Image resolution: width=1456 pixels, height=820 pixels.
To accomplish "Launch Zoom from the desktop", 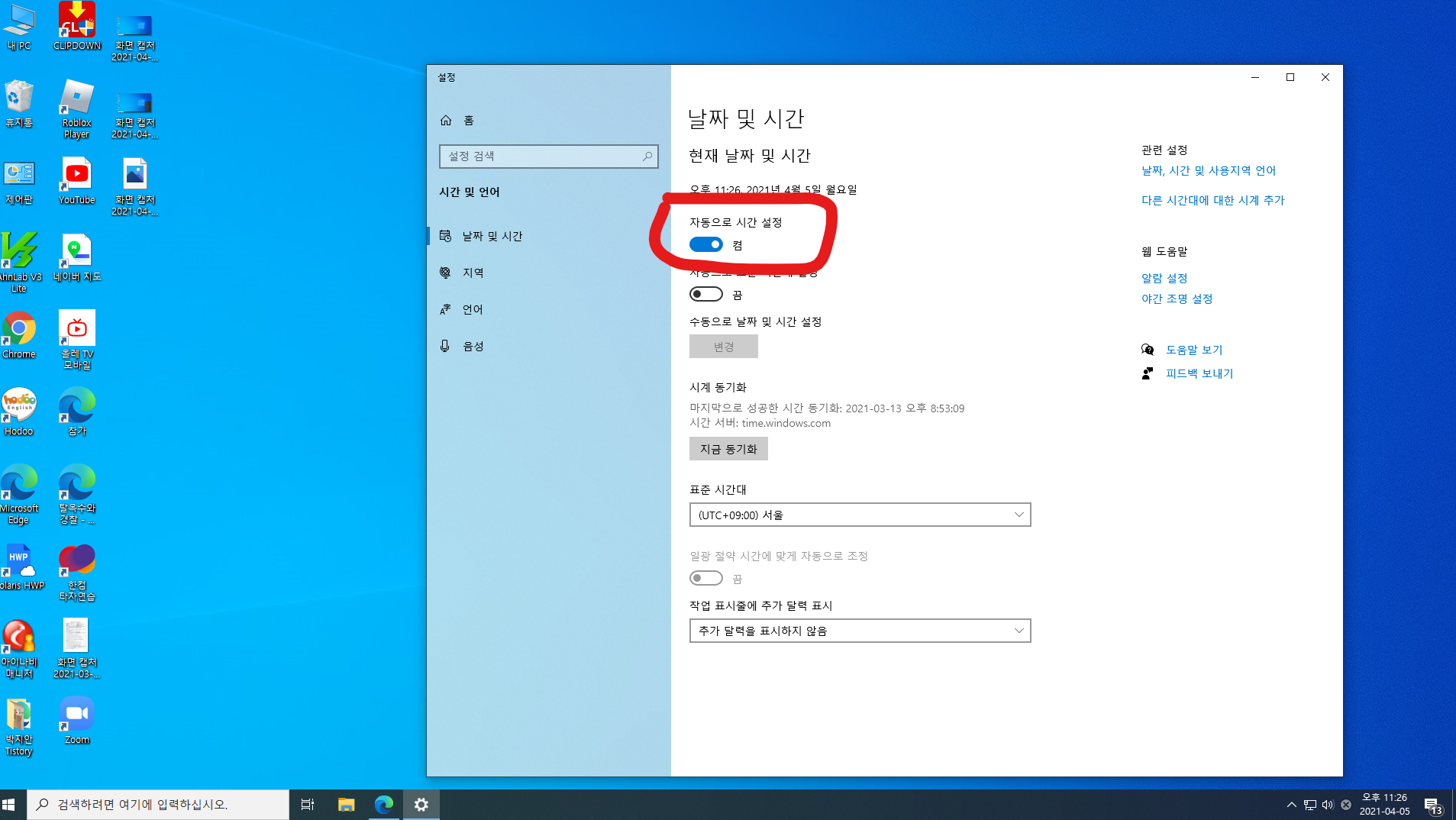I will pos(77,721).
